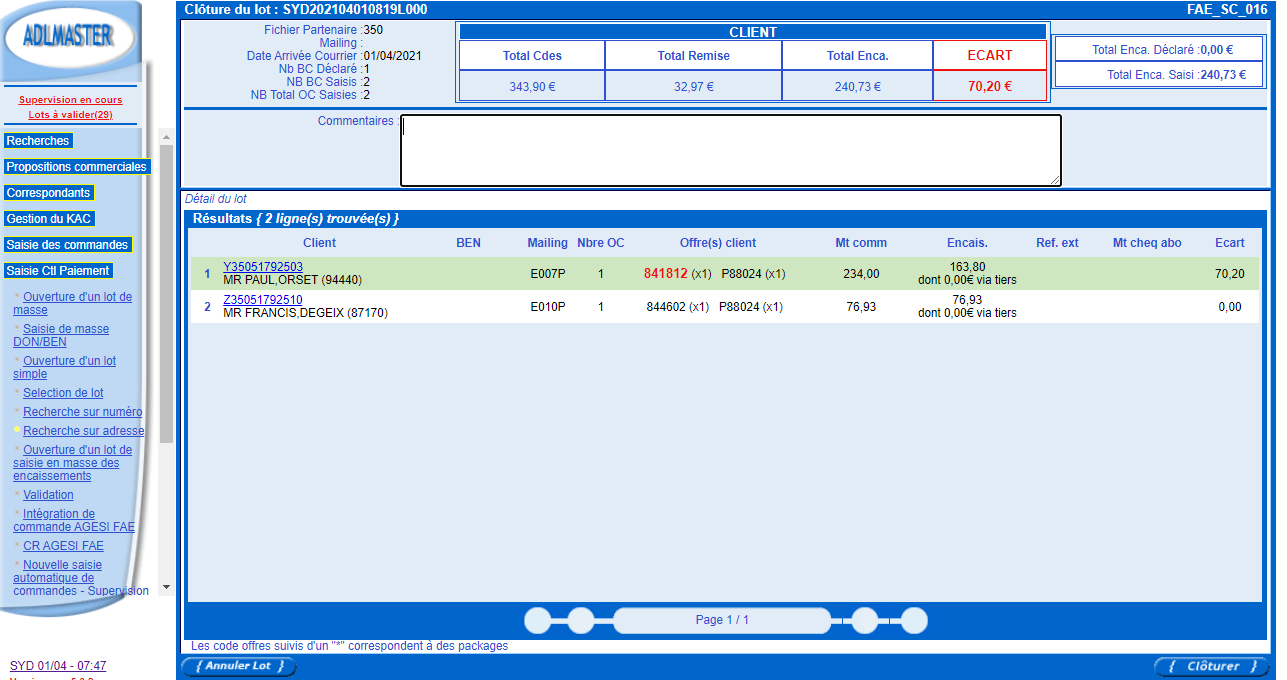Open the Saisie des commandes menu
The image size is (1287, 680).
tap(68, 245)
